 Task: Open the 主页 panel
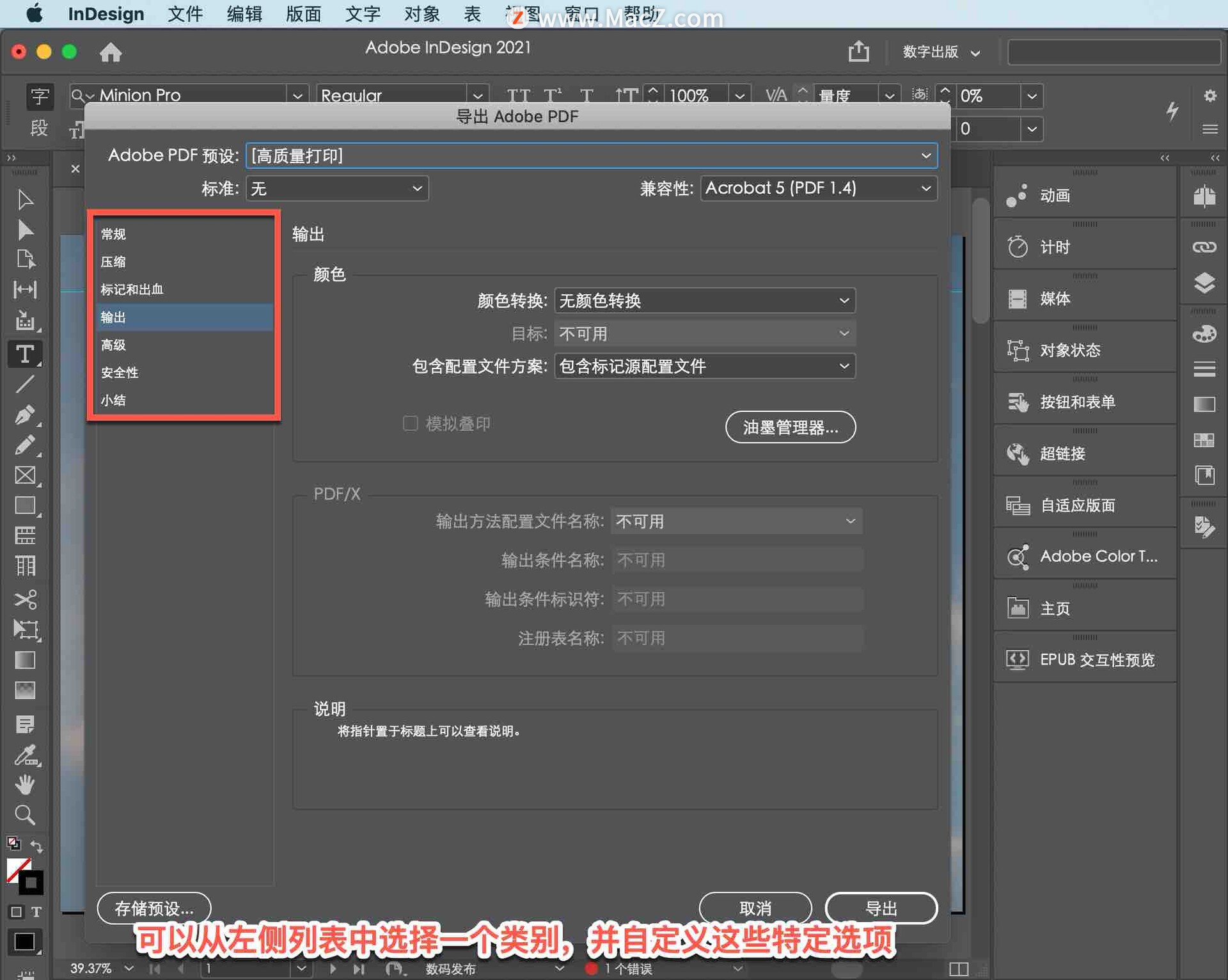pyautogui.click(x=1085, y=608)
